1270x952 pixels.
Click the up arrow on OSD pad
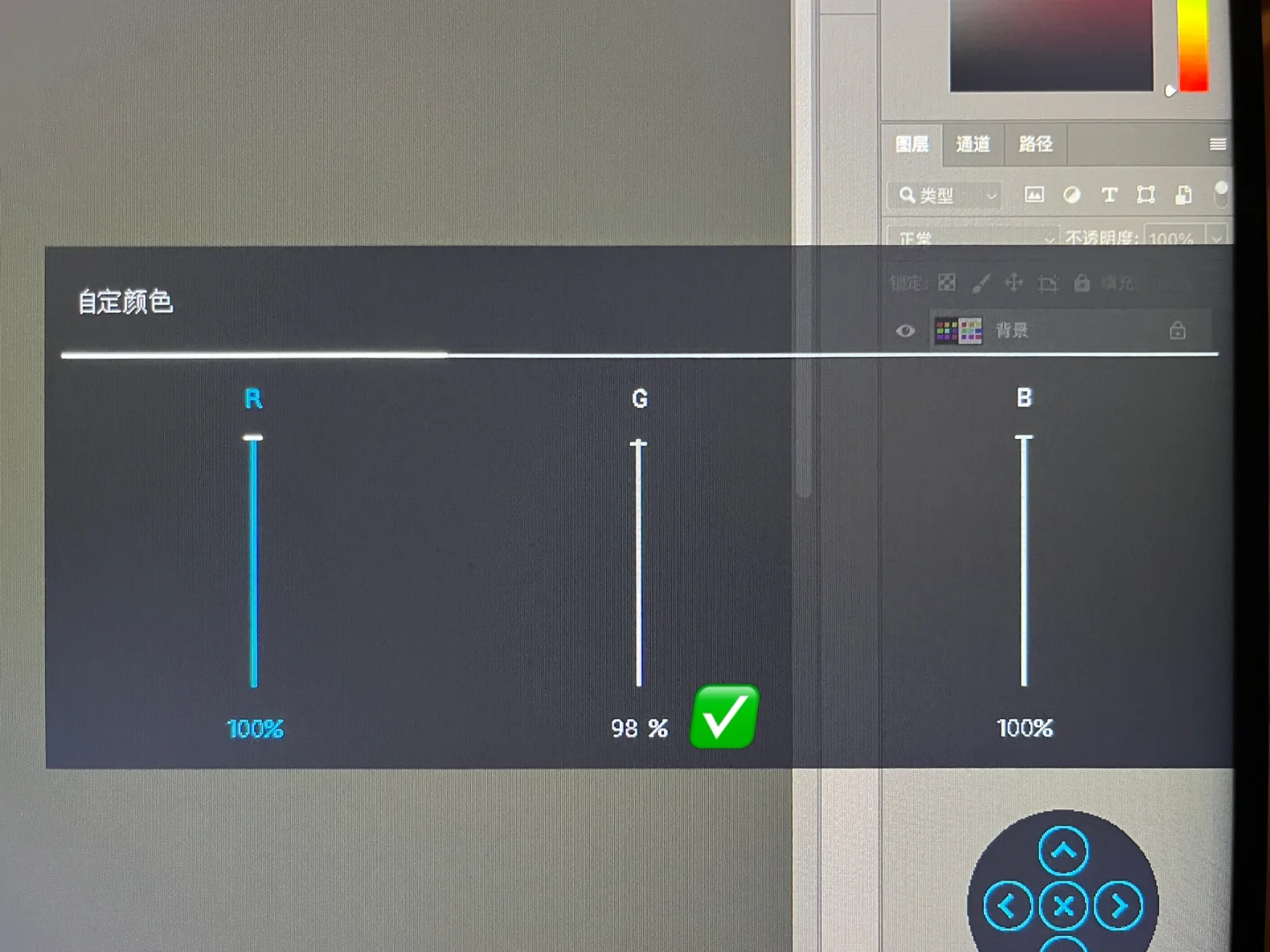(x=1064, y=851)
